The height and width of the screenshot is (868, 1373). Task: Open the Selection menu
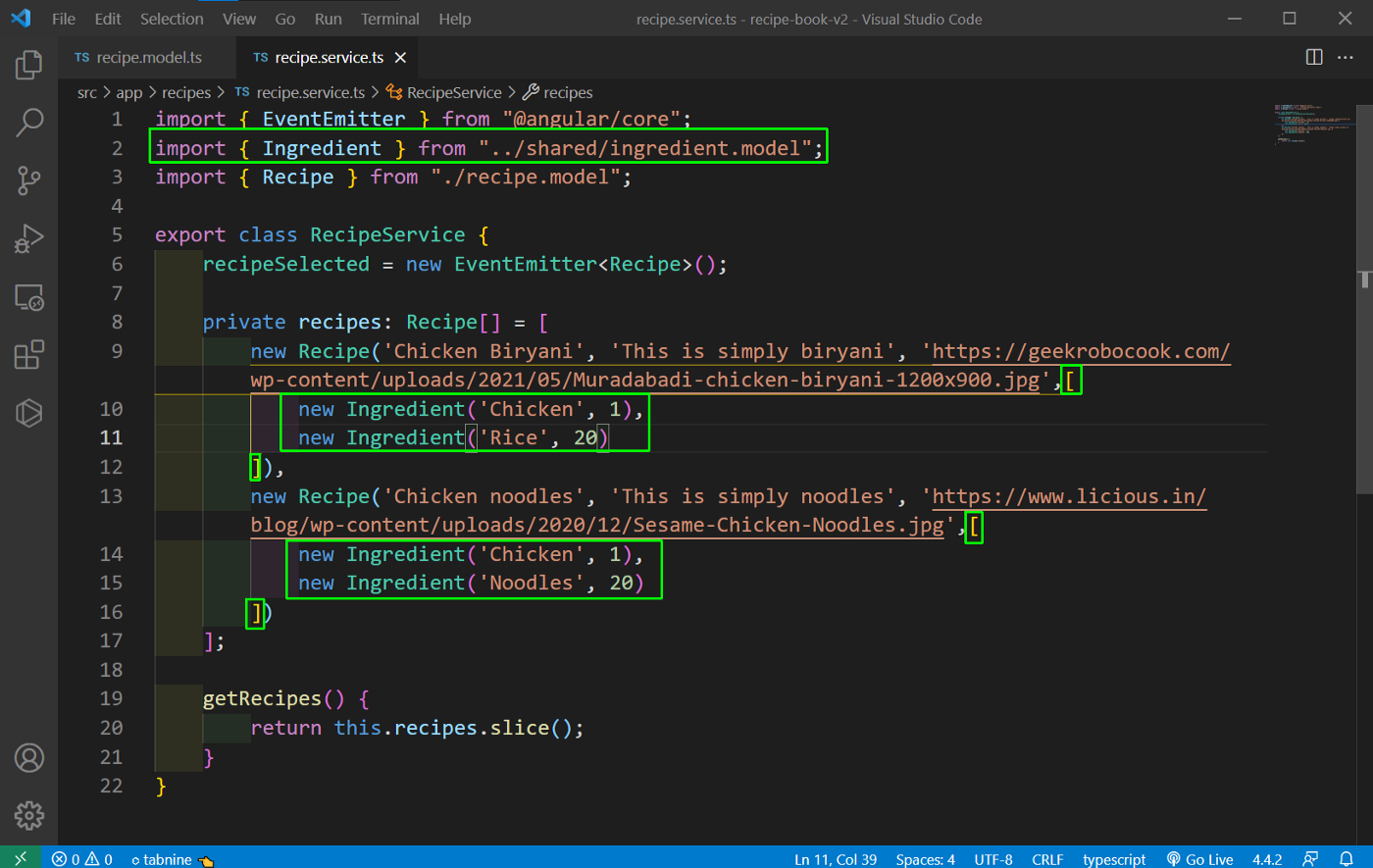click(x=172, y=19)
